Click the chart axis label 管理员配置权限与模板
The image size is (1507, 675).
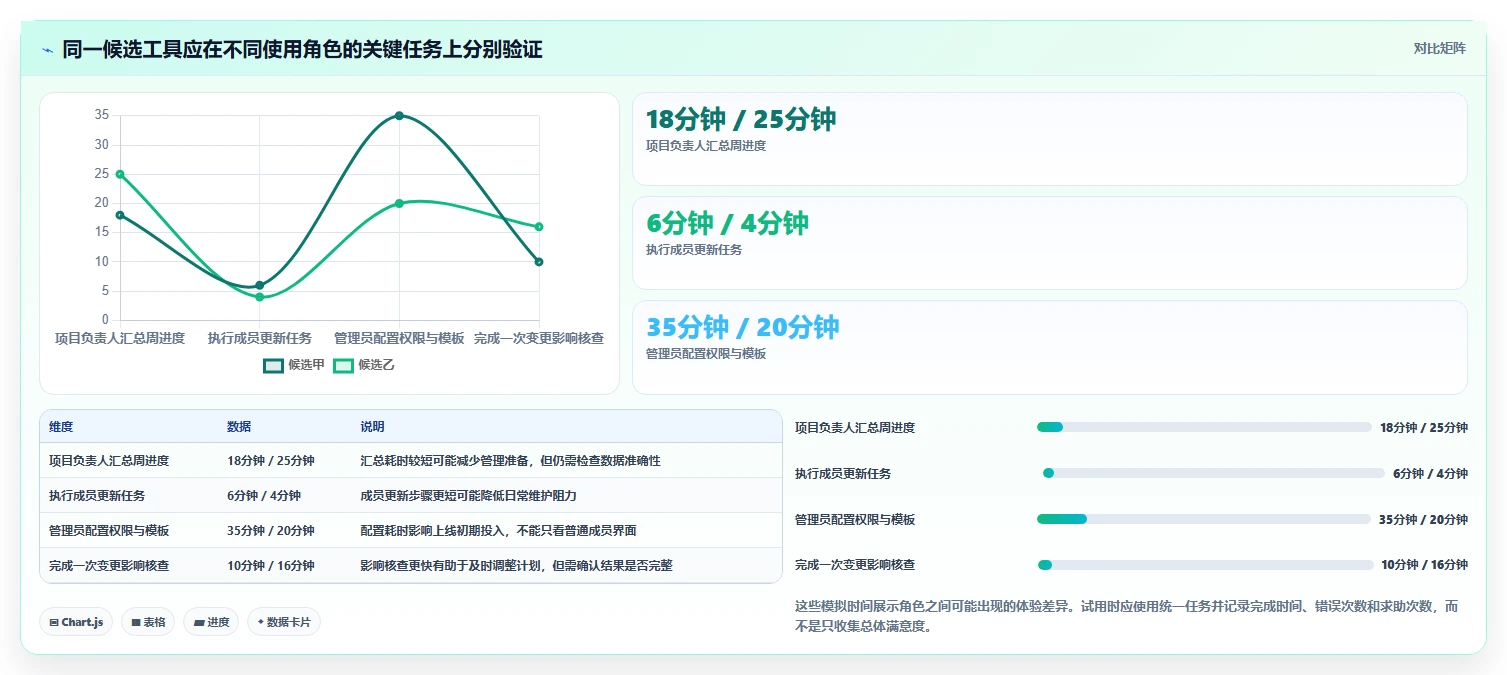399,338
